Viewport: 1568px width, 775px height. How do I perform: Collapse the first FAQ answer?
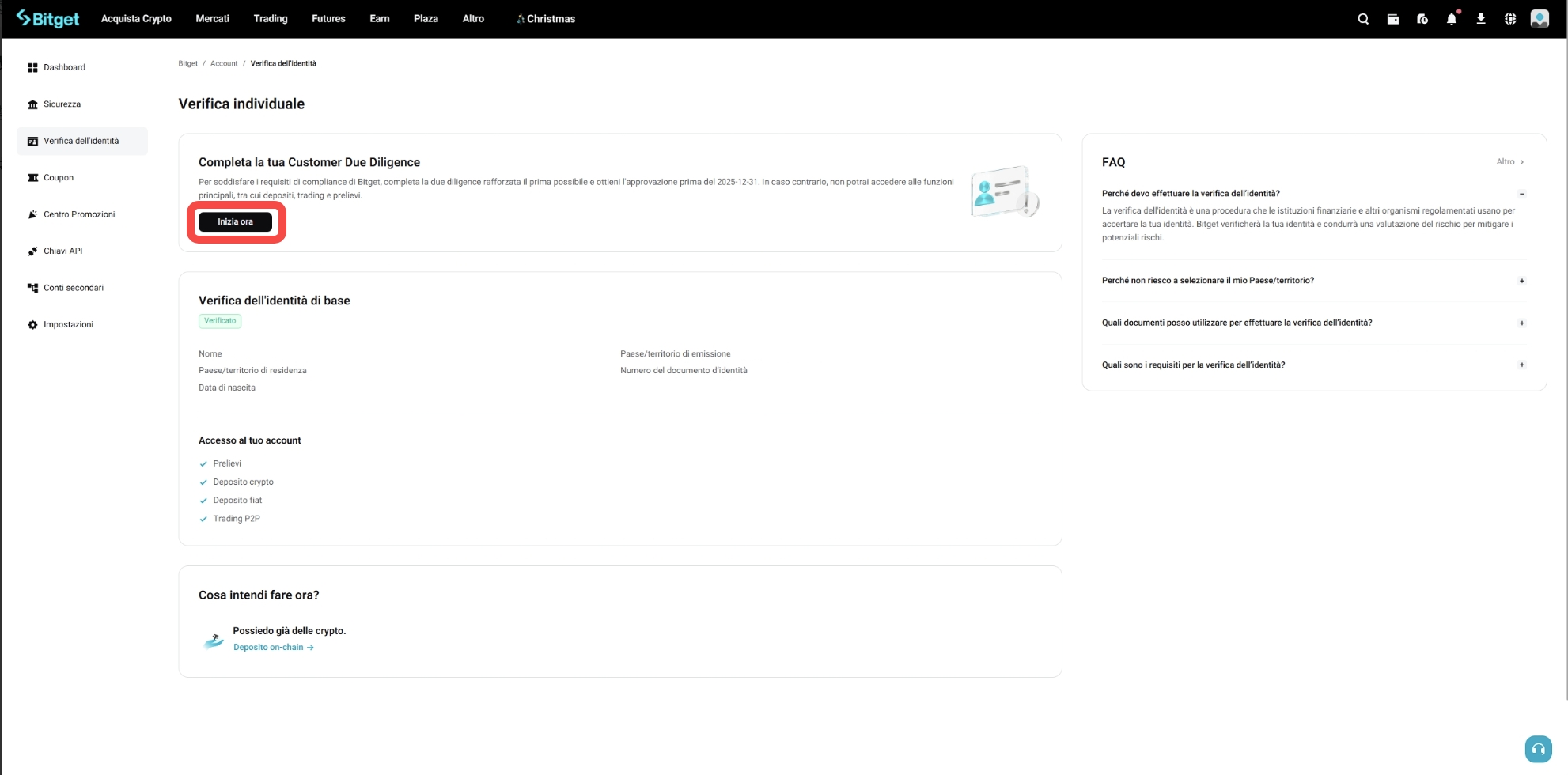coord(1523,192)
